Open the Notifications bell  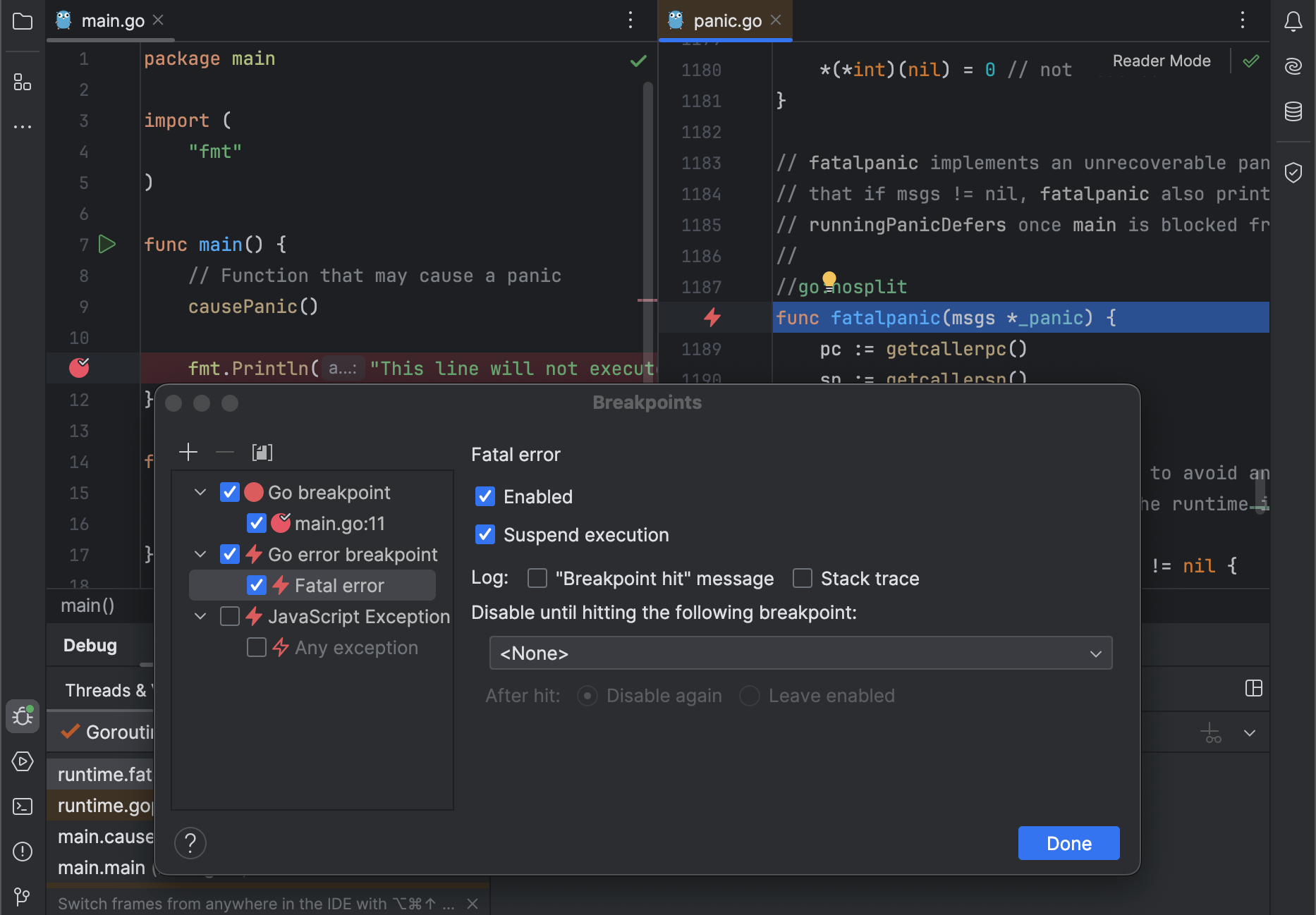1293,21
